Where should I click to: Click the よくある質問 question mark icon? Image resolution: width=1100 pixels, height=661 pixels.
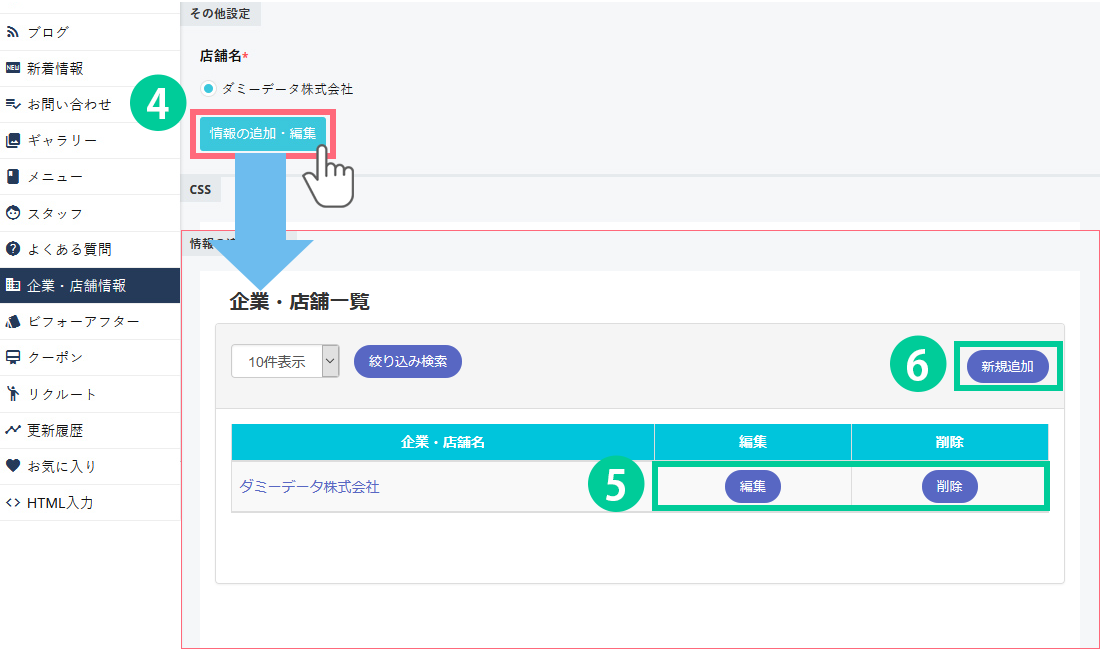[x=13, y=249]
